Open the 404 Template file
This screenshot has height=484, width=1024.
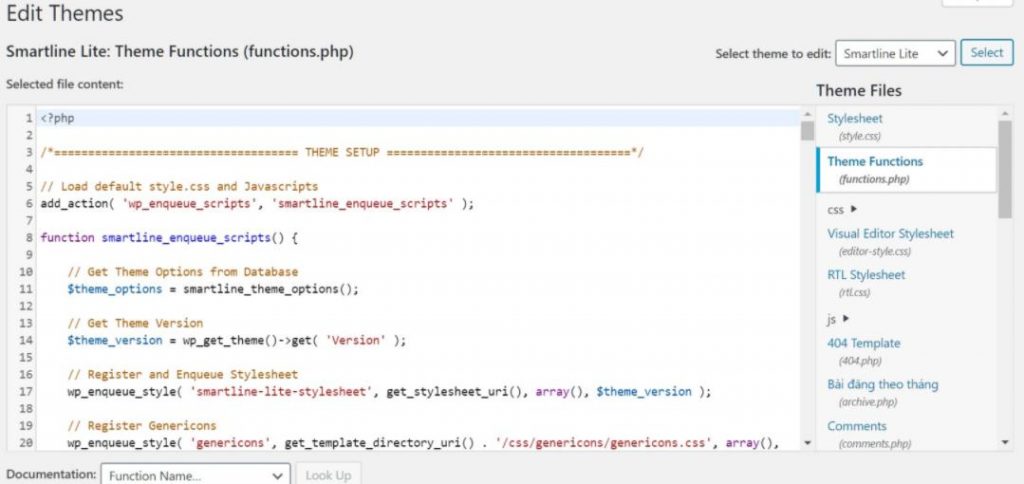tap(863, 344)
